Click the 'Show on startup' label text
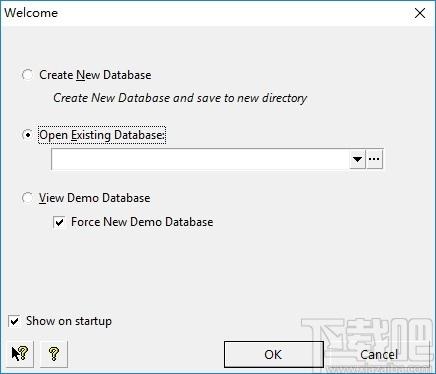The width and height of the screenshot is (436, 374). click(x=69, y=321)
